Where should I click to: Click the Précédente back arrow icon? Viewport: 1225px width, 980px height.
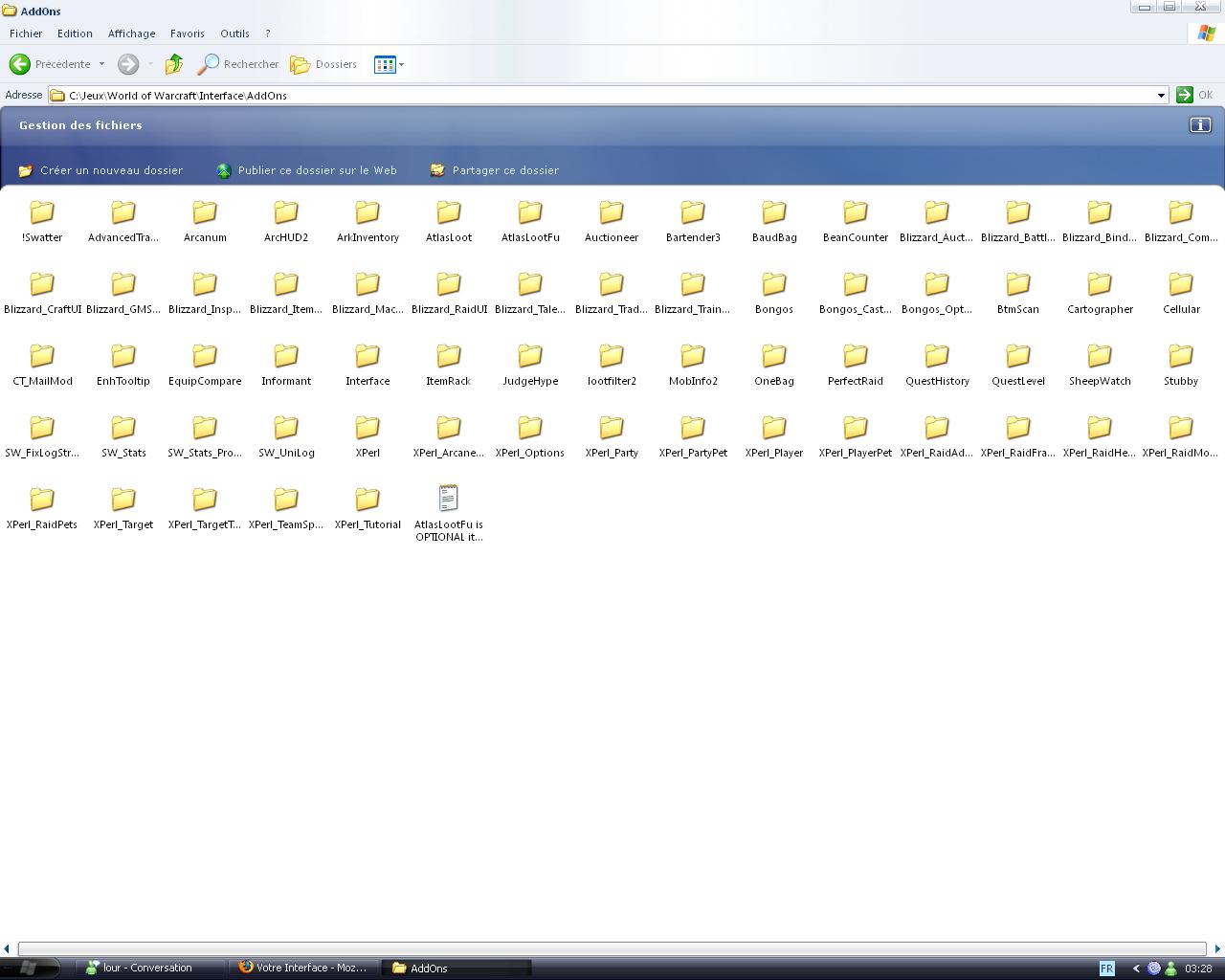(20, 64)
